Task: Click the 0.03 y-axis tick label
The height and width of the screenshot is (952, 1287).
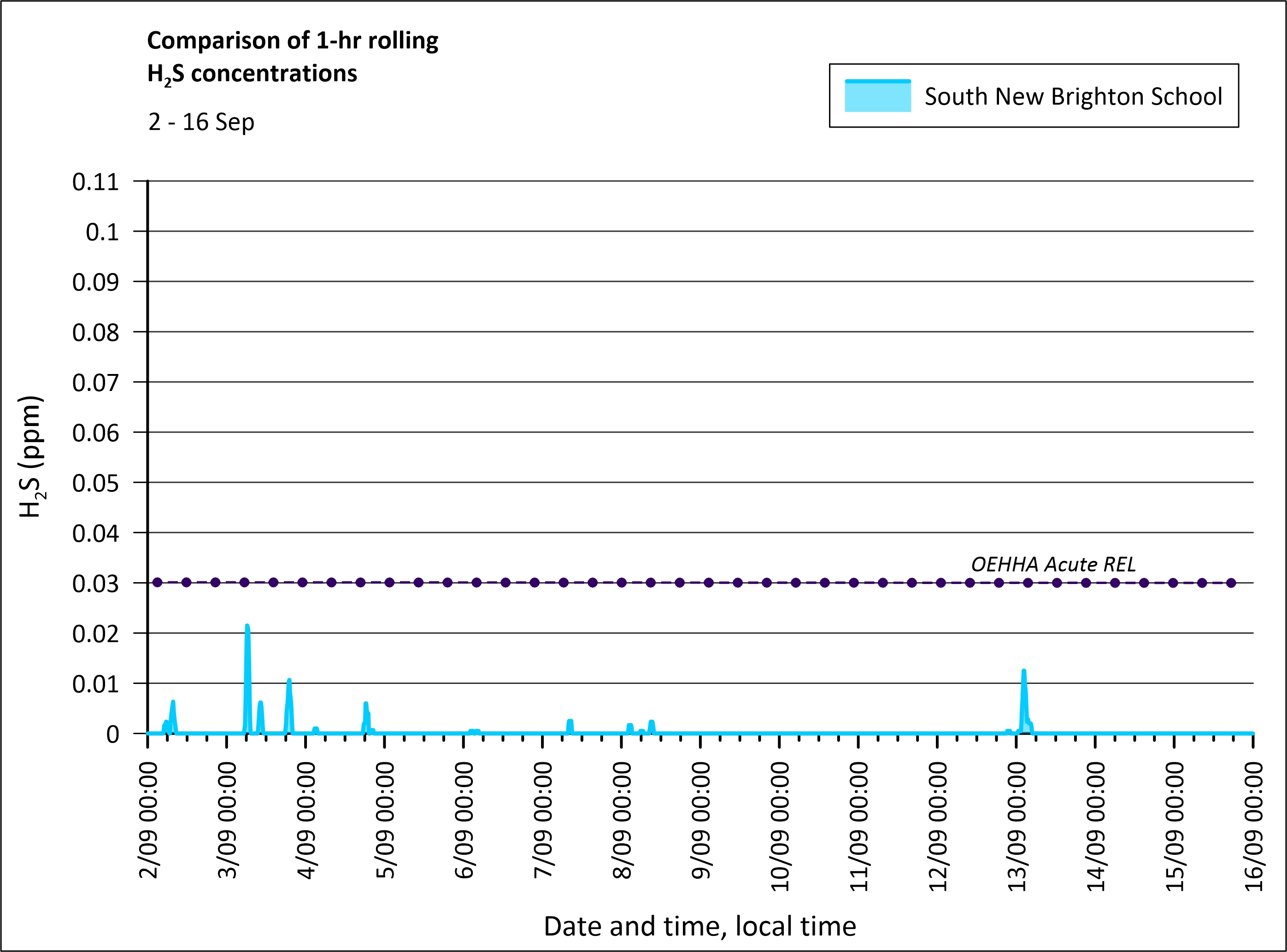Action: pyautogui.click(x=96, y=584)
